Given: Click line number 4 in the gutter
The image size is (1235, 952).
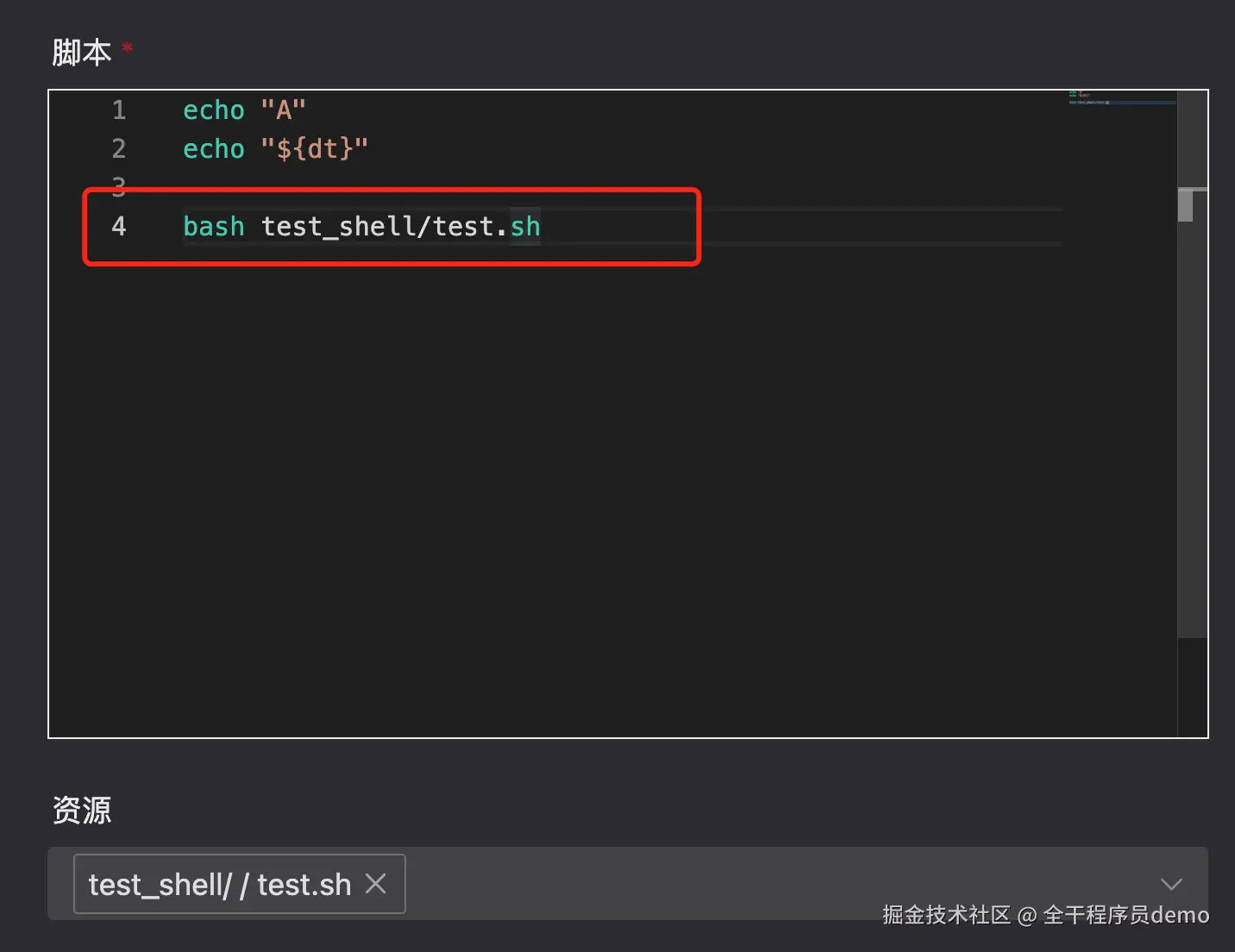Looking at the screenshot, I should 119,227.
